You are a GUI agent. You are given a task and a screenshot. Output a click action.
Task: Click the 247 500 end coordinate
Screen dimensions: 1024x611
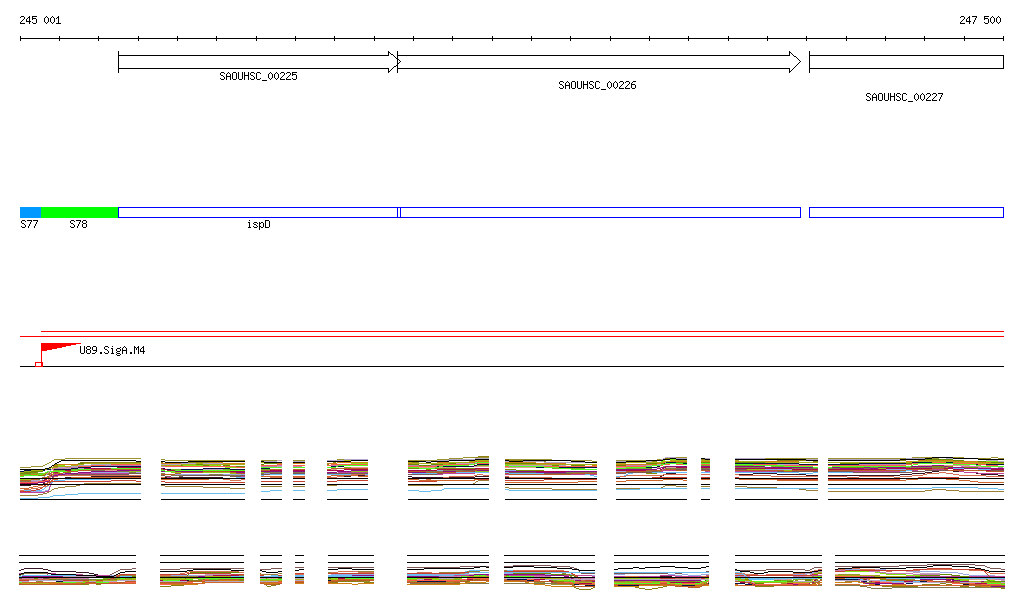[980, 20]
